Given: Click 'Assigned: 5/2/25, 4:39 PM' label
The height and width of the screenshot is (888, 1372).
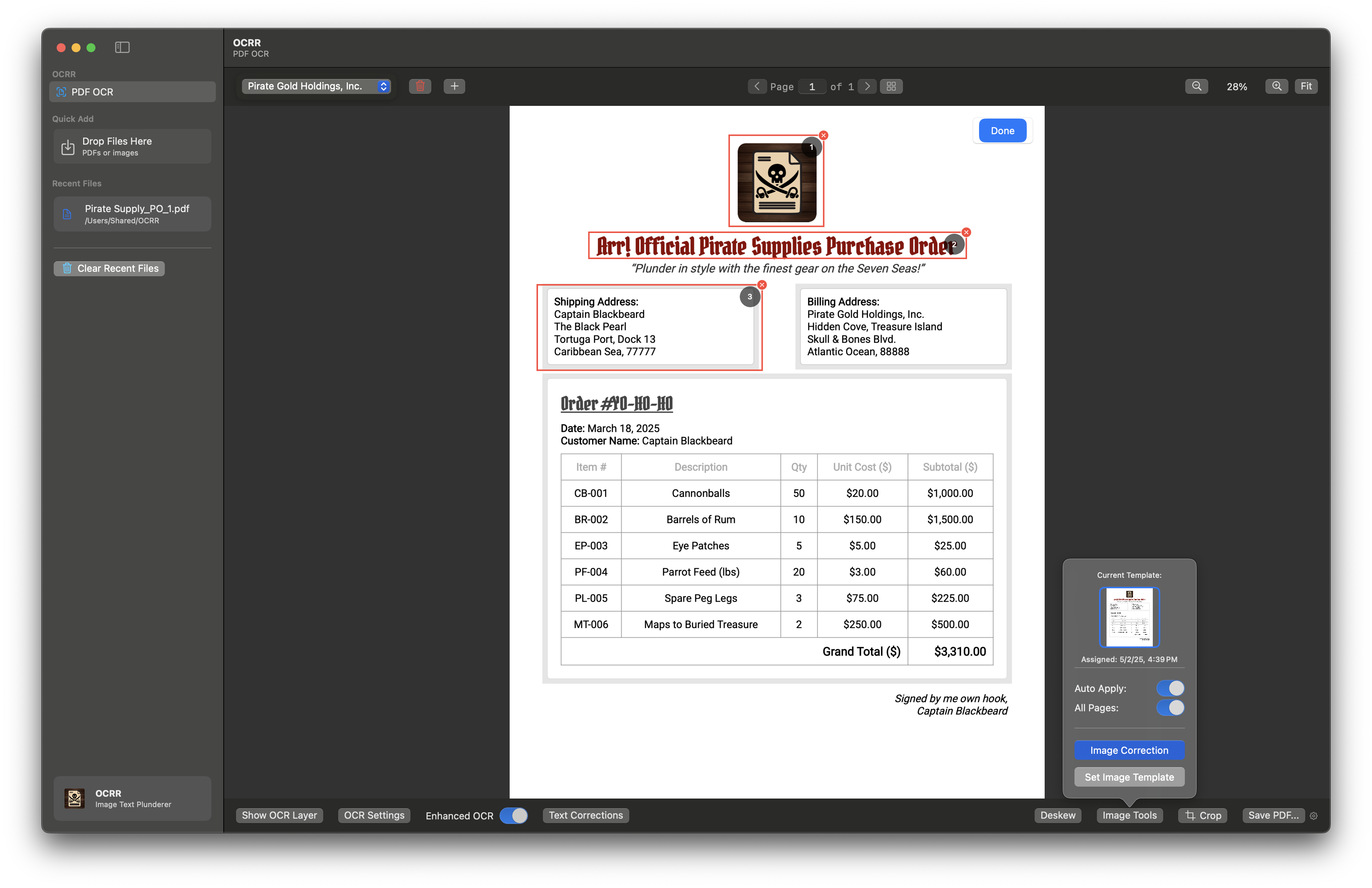Looking at the screenshot, I should [x=1129, y=659].
